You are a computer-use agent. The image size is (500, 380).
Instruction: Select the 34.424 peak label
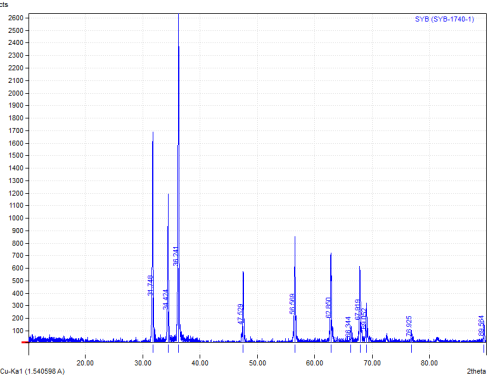coord(166,299)
